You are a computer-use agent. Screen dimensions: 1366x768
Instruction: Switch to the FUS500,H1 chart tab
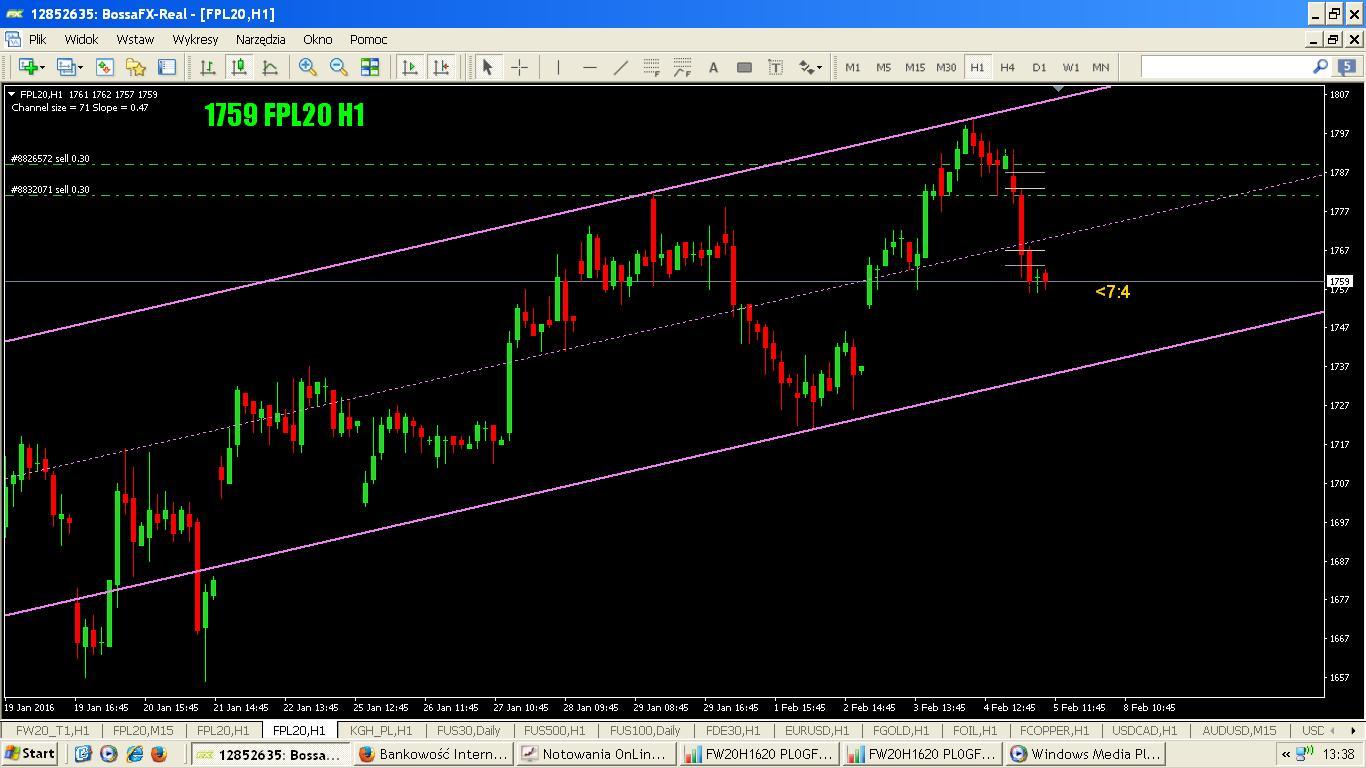pyautogui.click(x=555, y=730)
